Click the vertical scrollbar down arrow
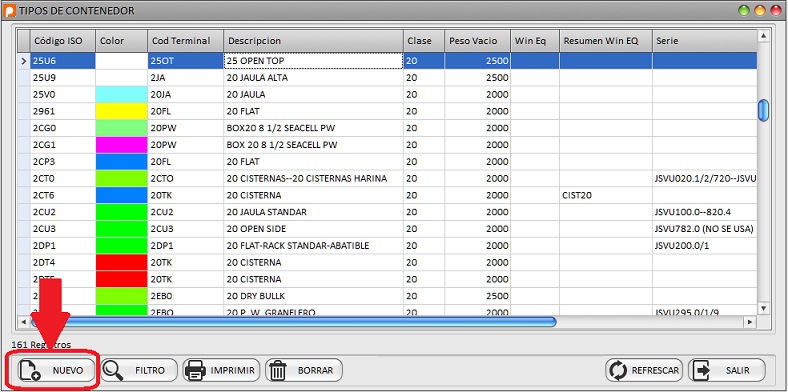This screenshot has height=392, width=788. click(763, 308)
